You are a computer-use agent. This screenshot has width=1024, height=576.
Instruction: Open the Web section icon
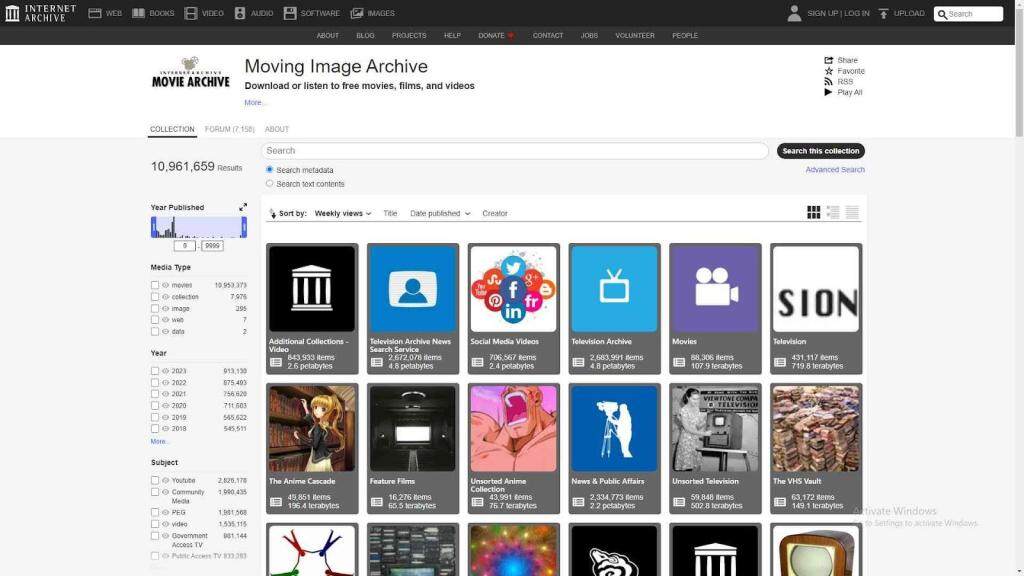click(95, 13)
